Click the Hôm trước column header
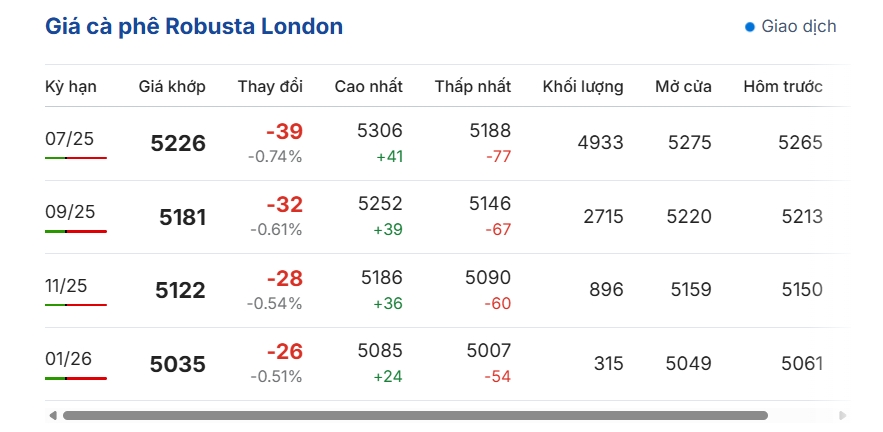This screenshot has height=432, width=883. click(x=783, y=87)
